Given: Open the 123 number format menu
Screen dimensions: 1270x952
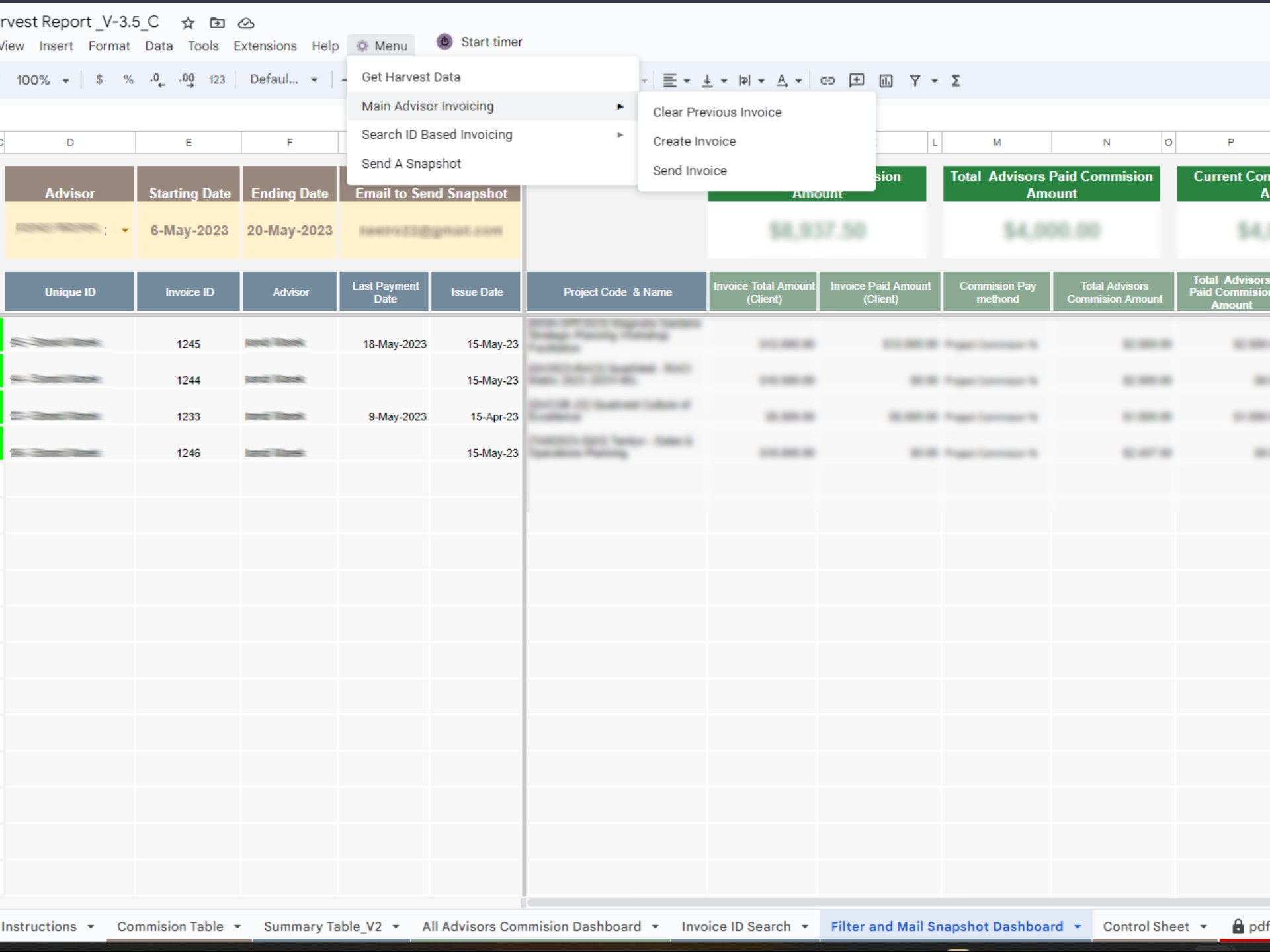Looking at the screenshot, I should [x=217, y=80].
